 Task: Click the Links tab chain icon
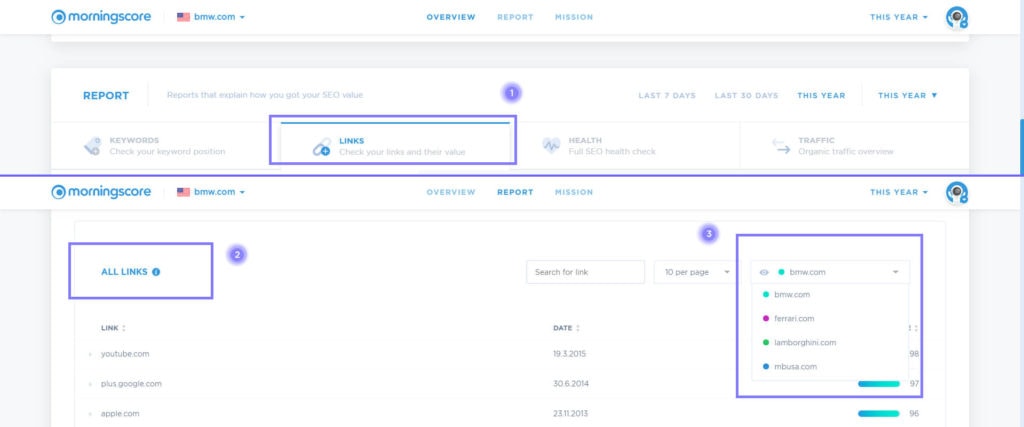321,147
